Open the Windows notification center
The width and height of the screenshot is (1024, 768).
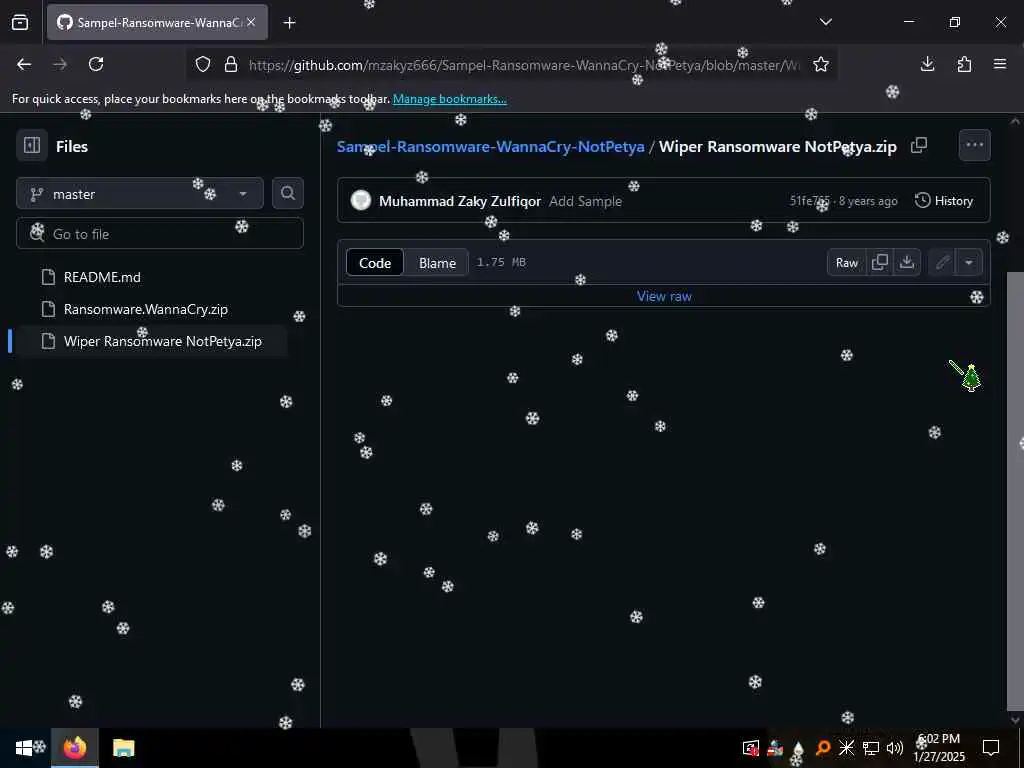[991, 748]
